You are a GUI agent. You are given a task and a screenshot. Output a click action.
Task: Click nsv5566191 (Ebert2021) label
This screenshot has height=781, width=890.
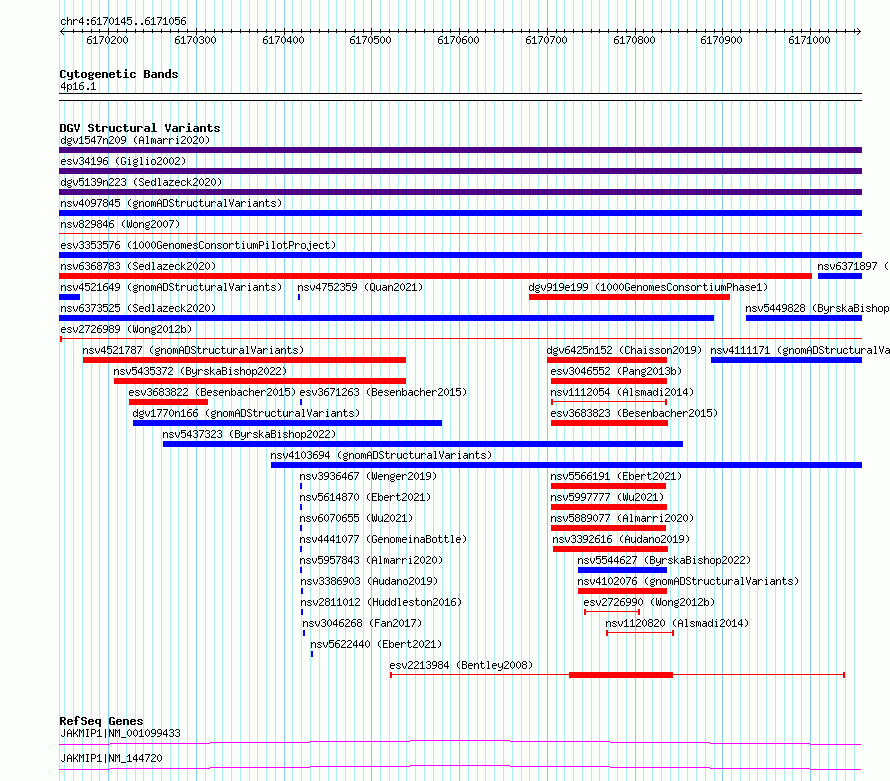tap(616, 476)
